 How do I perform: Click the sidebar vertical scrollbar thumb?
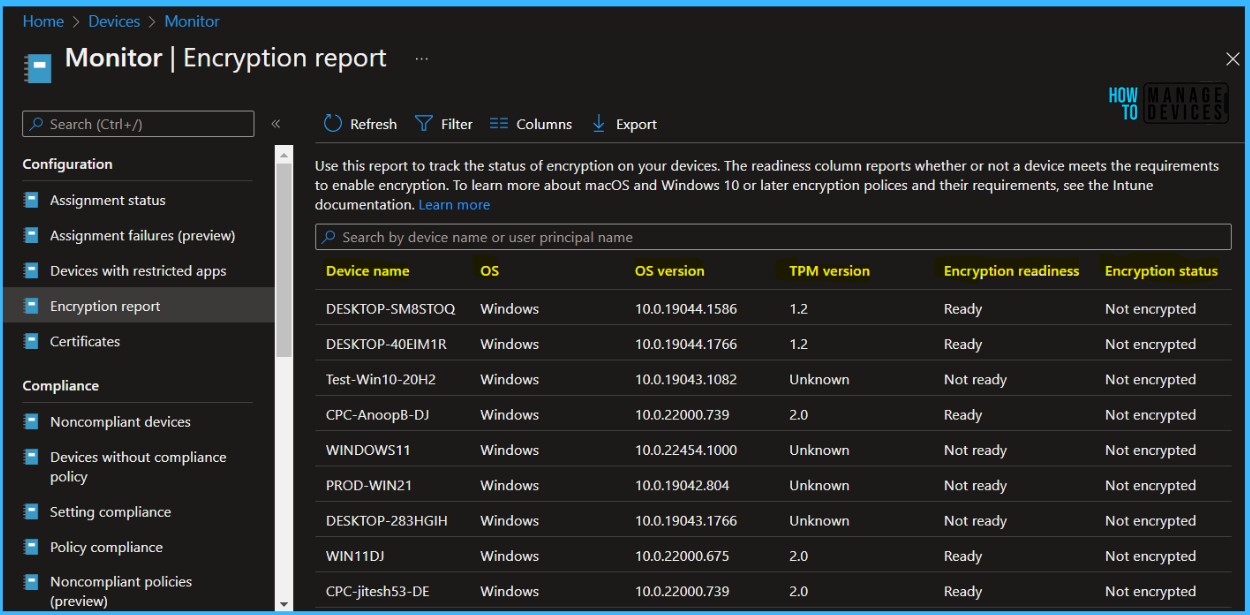click(284, 260)
